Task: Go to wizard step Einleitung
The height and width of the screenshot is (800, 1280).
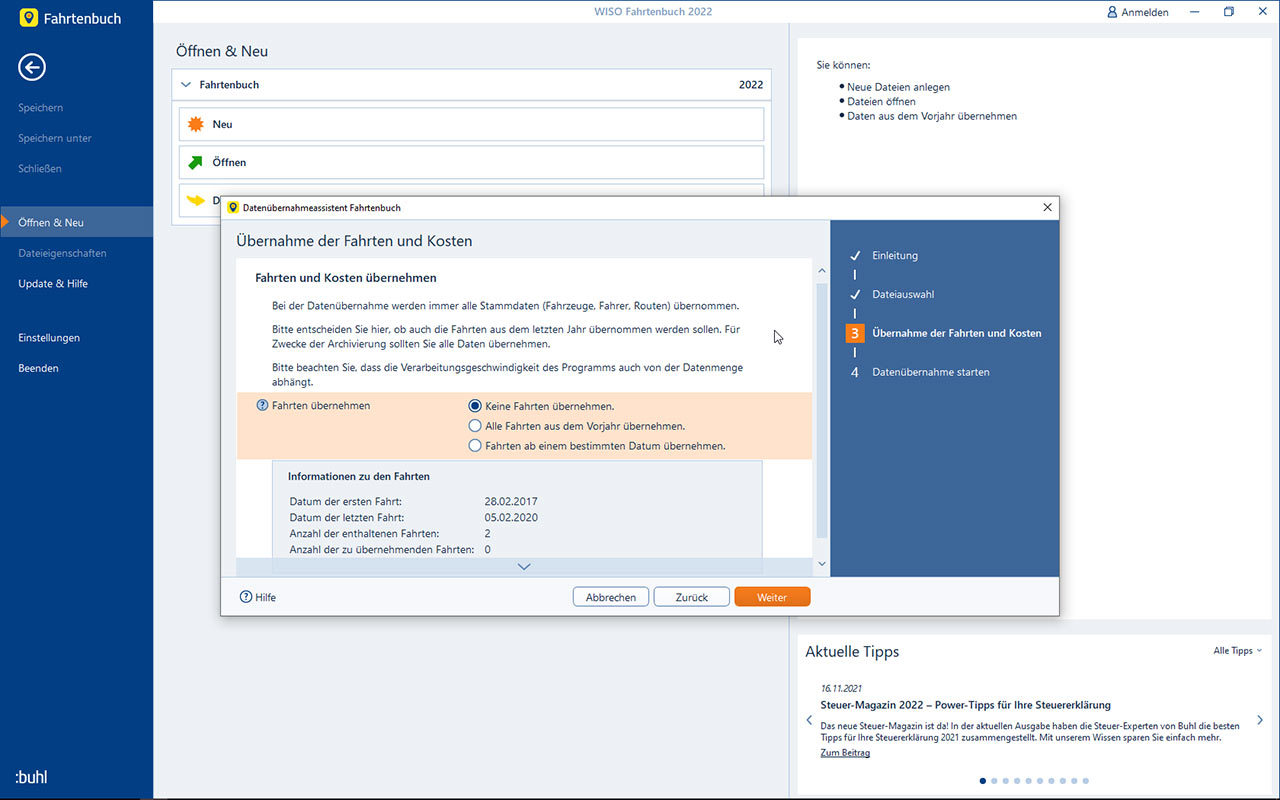Action: 895,255
